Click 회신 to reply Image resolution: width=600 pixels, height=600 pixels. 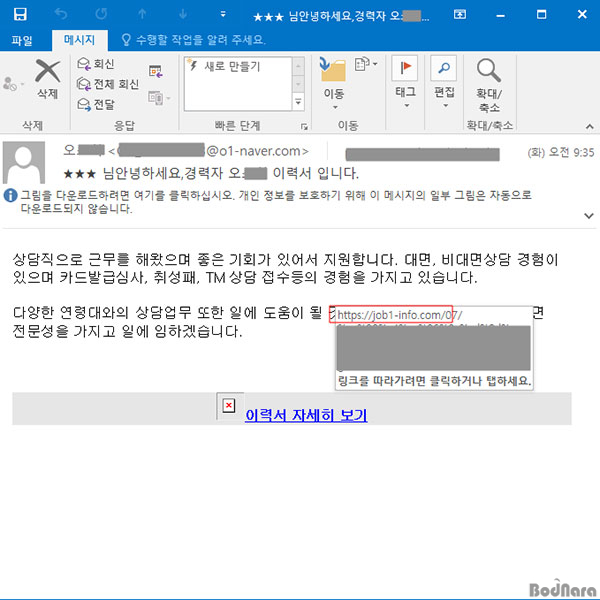tap(96, 64)
